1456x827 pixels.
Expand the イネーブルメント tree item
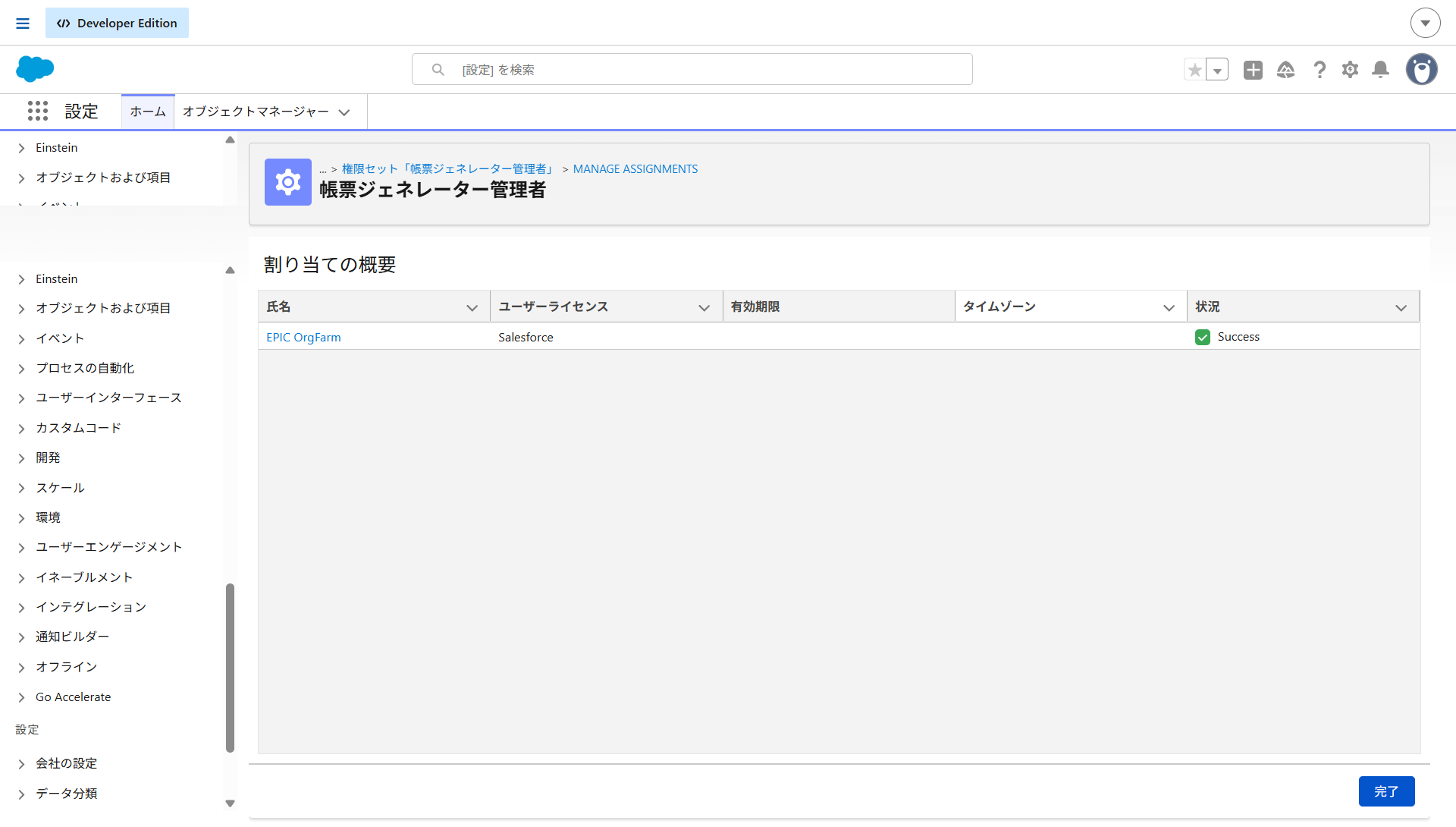(21, 578)
